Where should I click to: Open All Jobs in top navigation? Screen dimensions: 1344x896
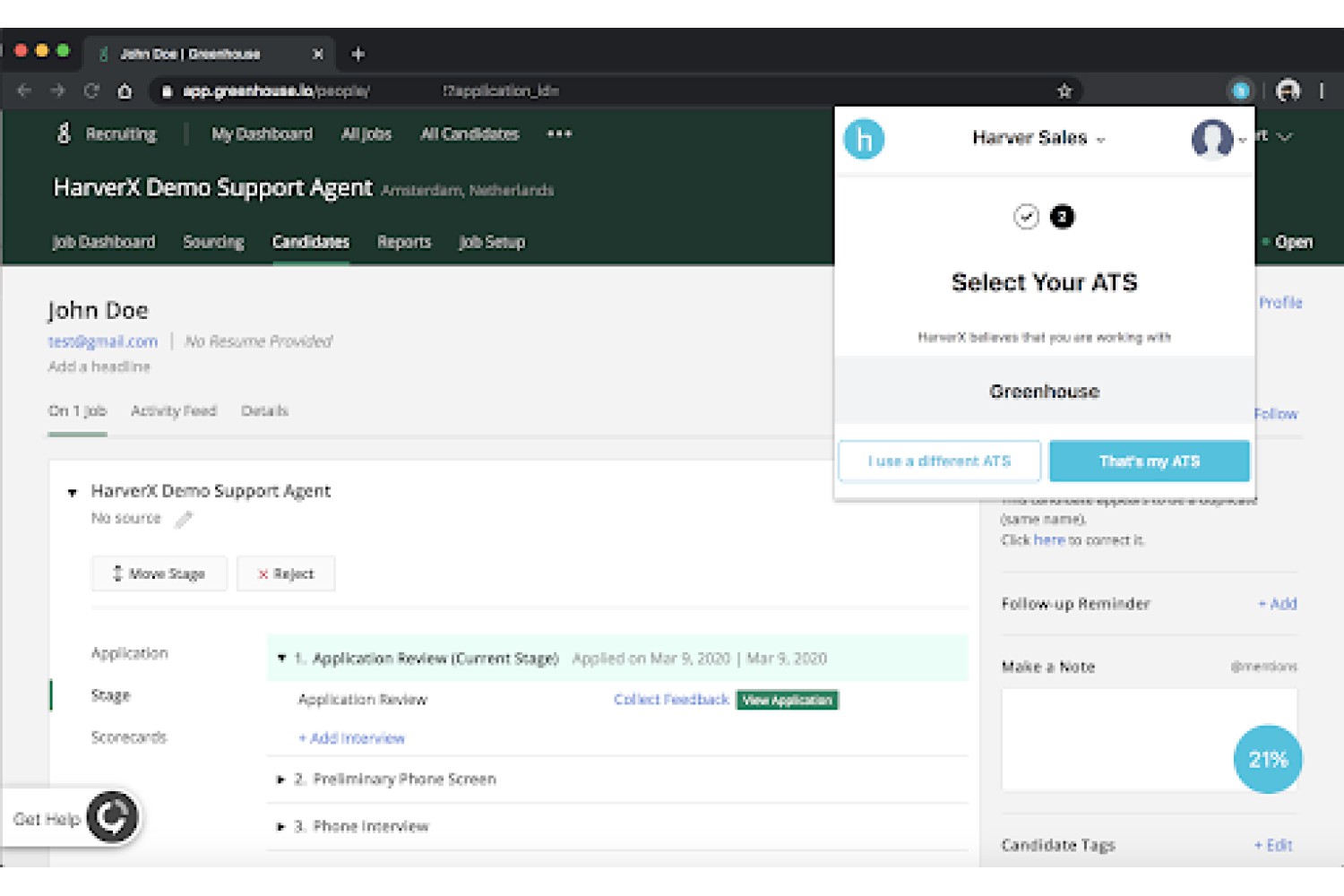click(366, 134)
